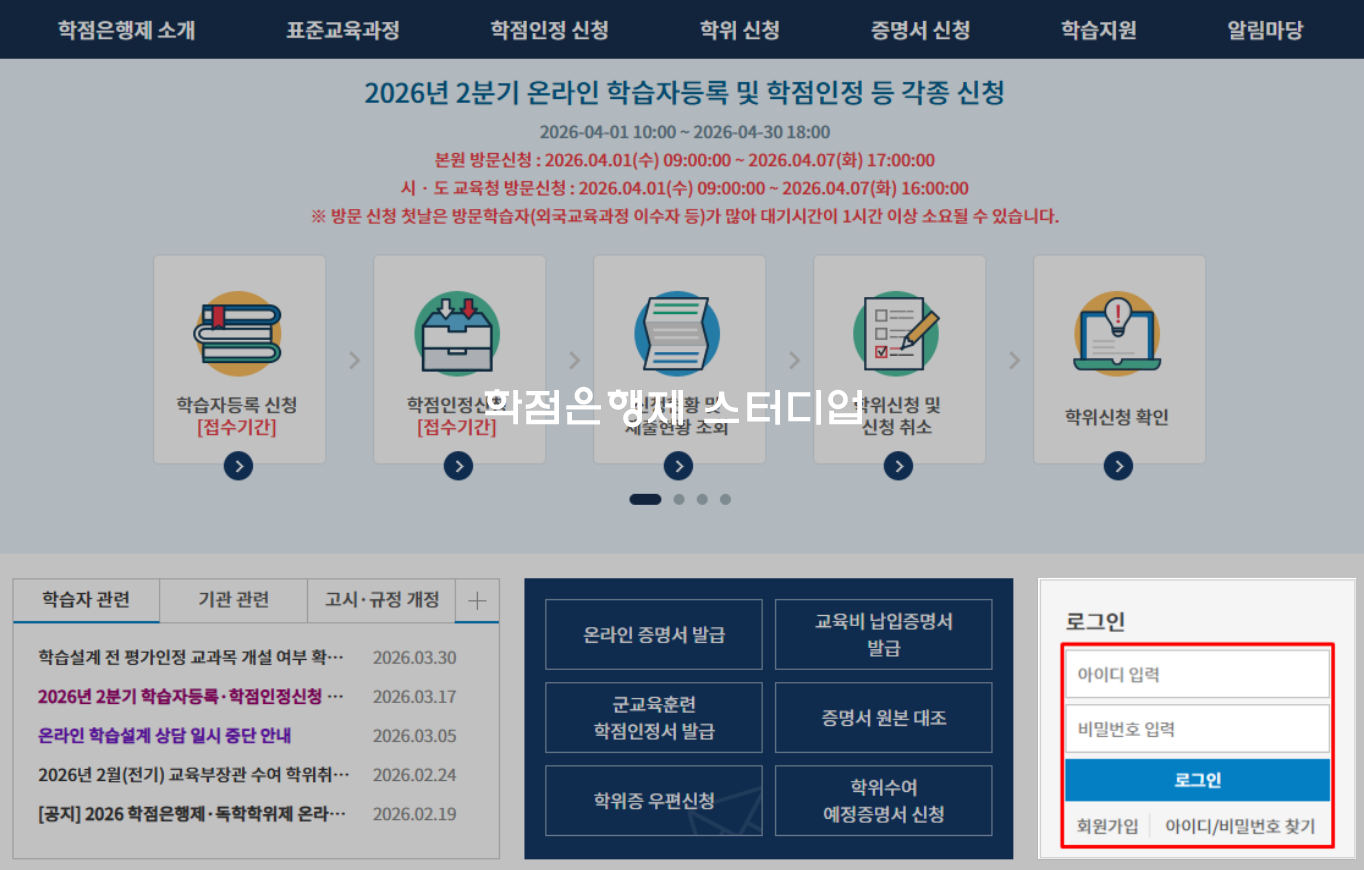1364x870 pixels.
Task: Click arrow button under 학점인정신청 card
Action: (458, 466)
